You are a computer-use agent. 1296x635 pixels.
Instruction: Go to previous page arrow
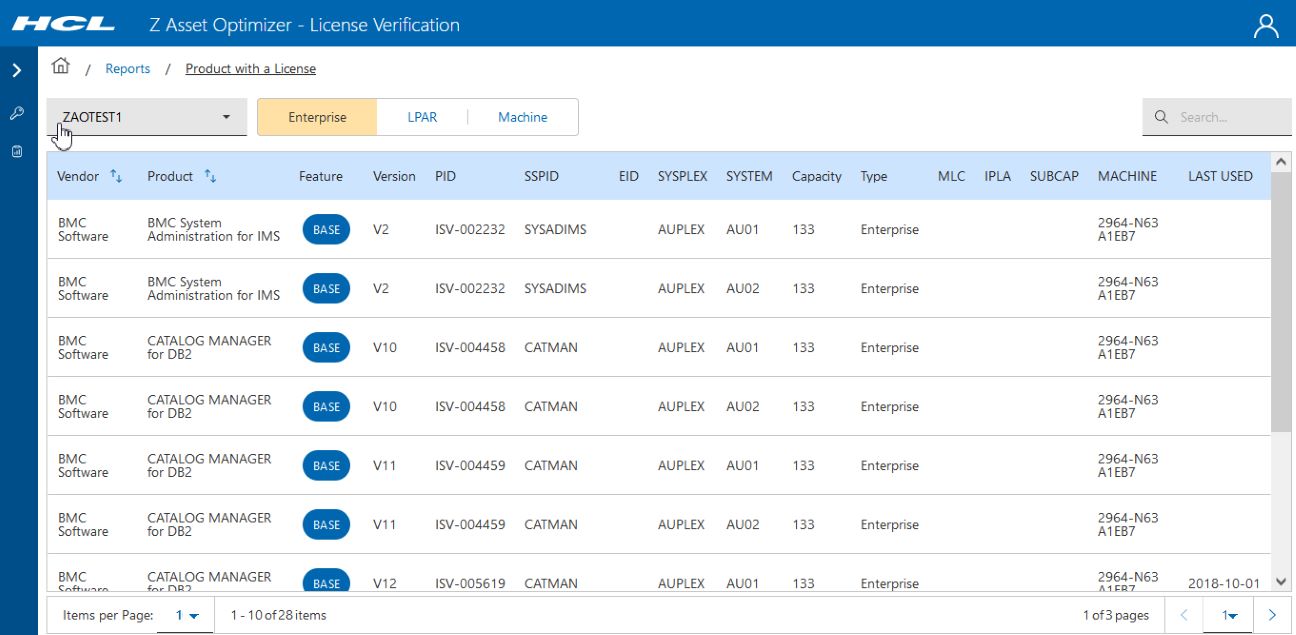click(x=1184, y=615)
